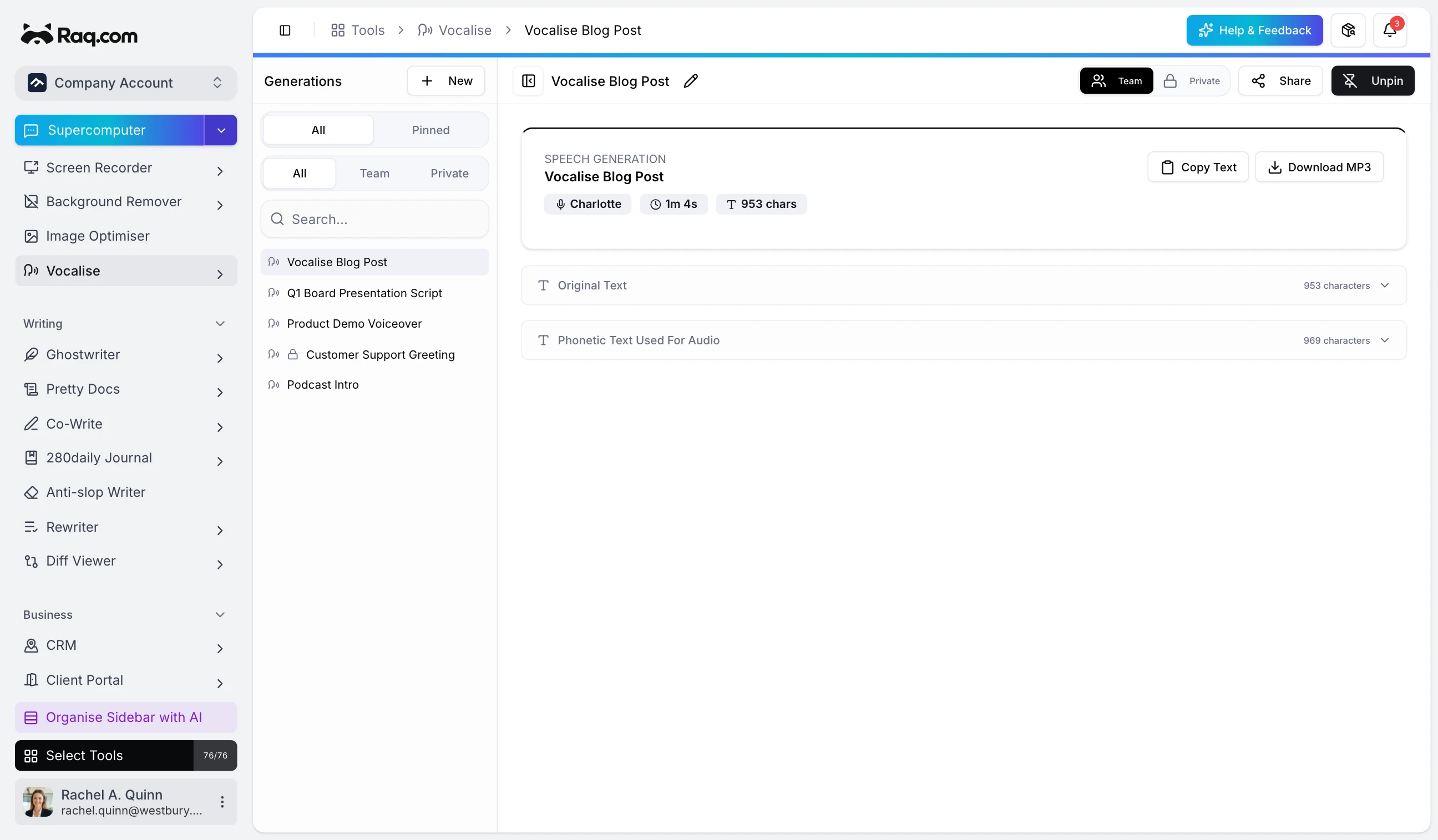Open the notifications bell
Viewport: 1438px width, 840px height.
pos(1390,30)
